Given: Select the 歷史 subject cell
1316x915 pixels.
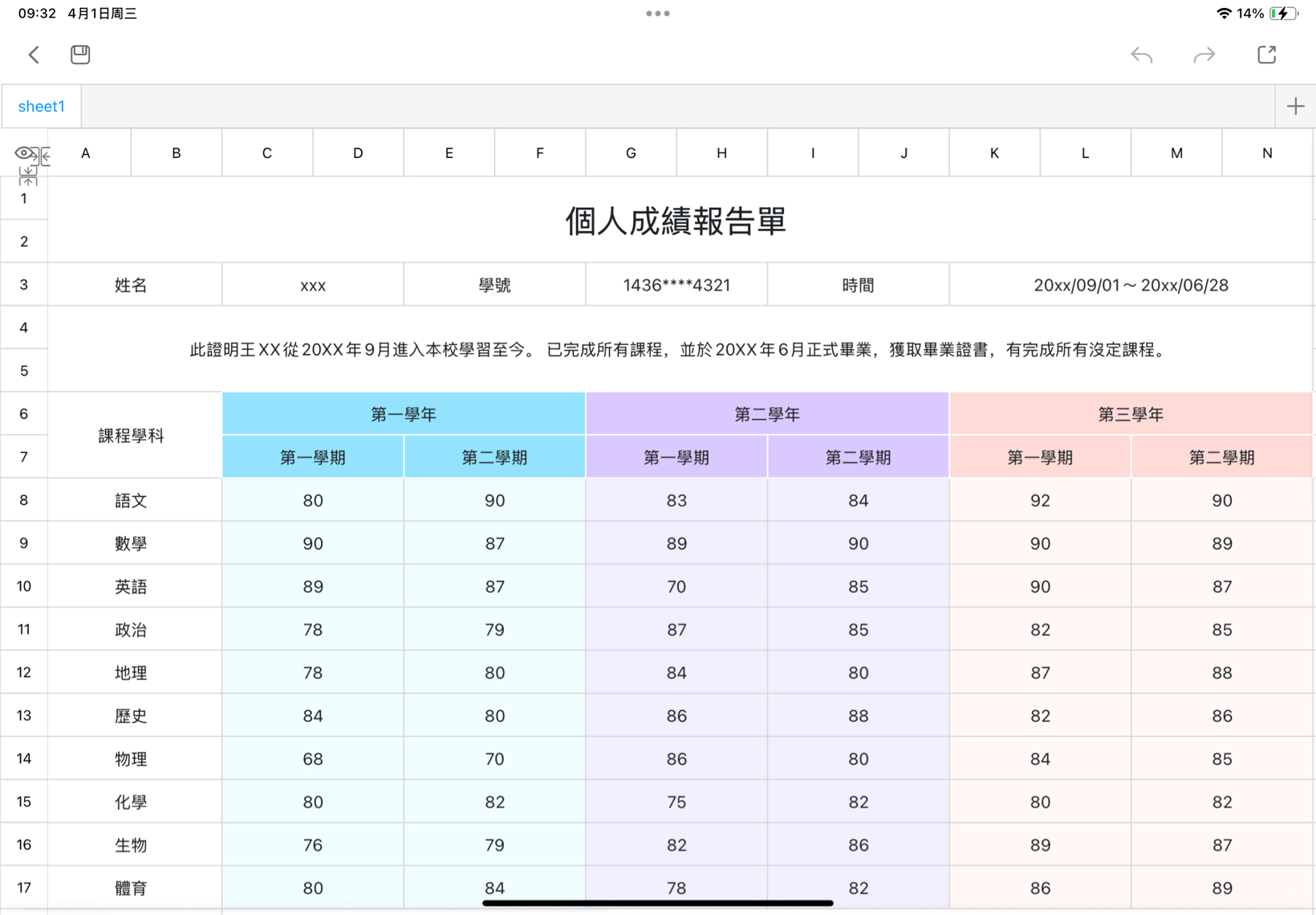Looking at the screenshot, I should coord(131,715).
